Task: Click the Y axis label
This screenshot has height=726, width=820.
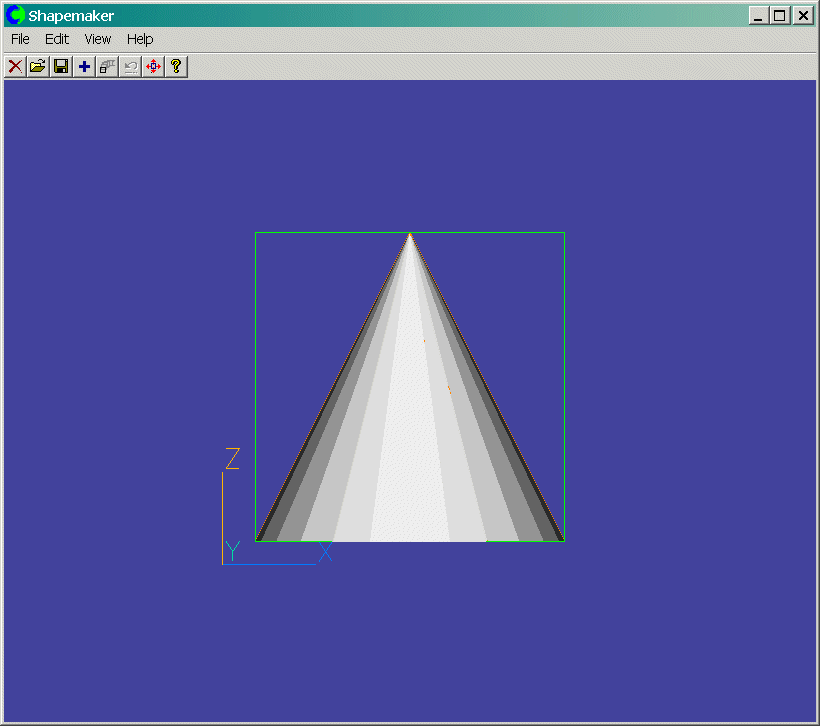Action: [231, 552]
